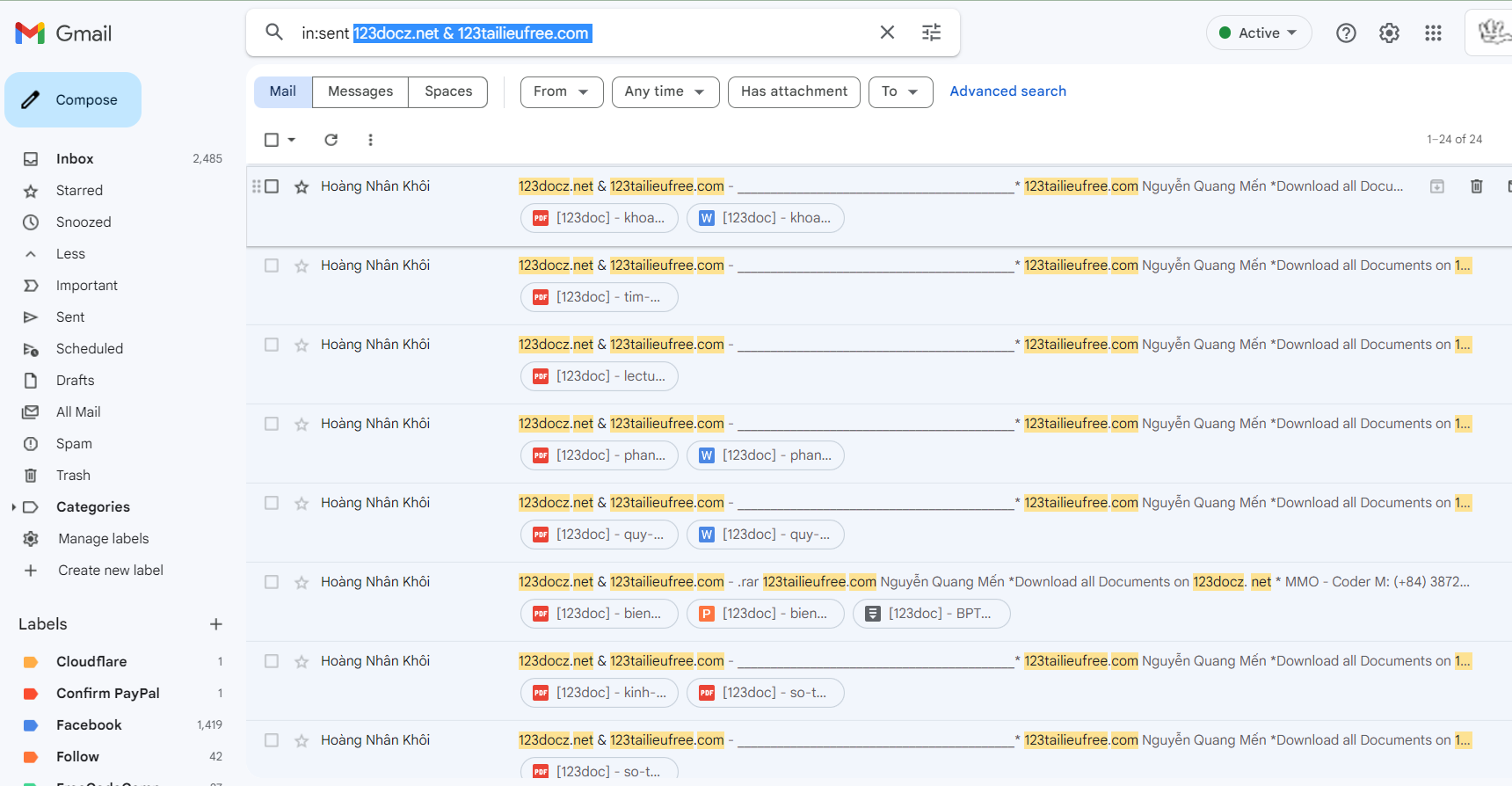Open the Active status dropdown
The width and height of the screenshot is (1512, 786).
point(1259,33)
